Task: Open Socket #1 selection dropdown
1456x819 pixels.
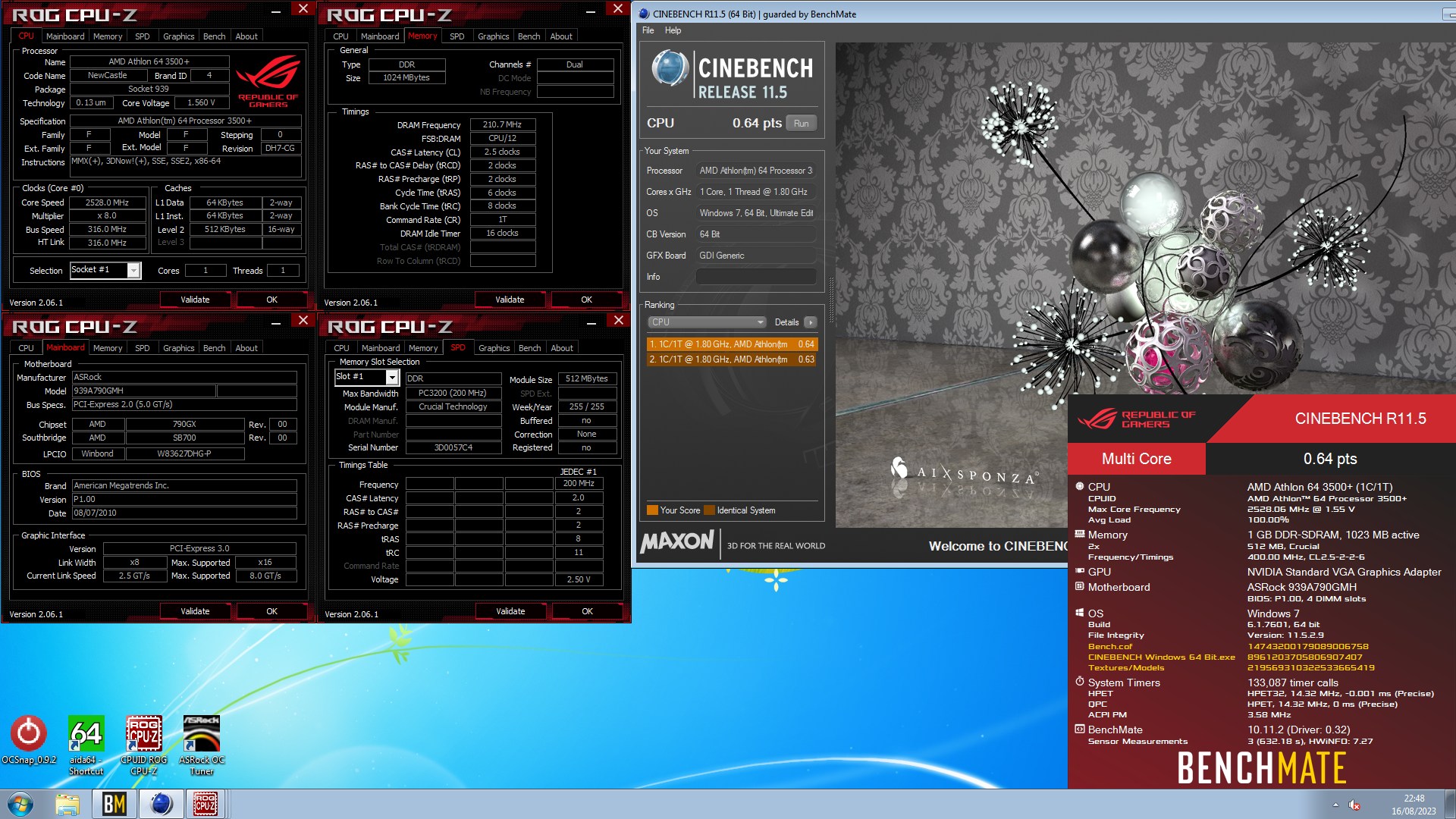Action: coord(105,270)
